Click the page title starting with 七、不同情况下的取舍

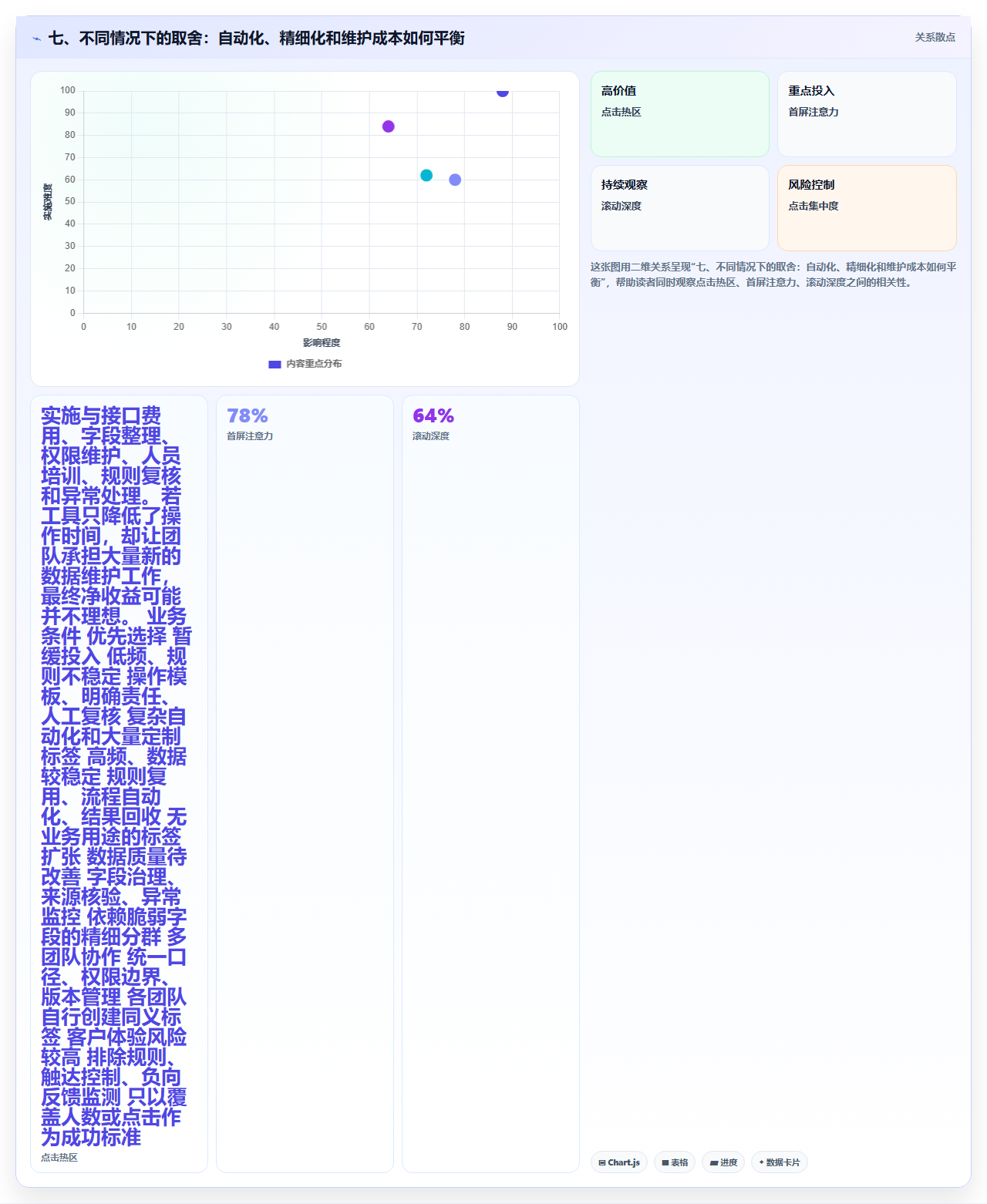click(257, 38)
